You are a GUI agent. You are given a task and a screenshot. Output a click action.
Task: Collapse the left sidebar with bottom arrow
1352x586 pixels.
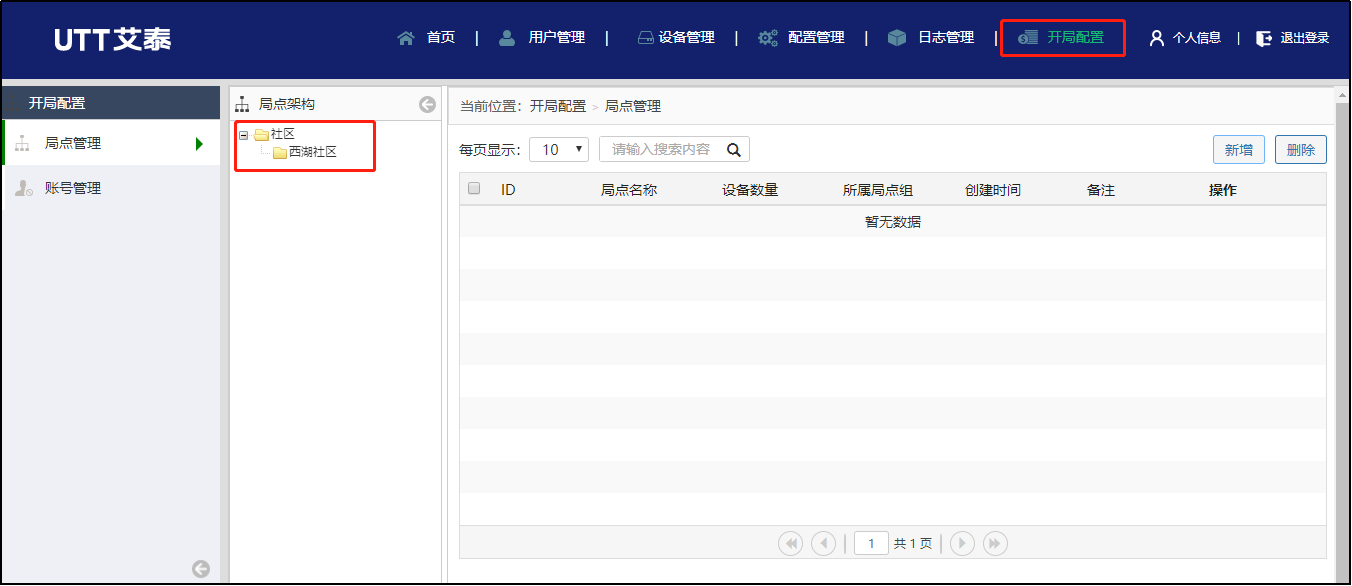(201, 568)
